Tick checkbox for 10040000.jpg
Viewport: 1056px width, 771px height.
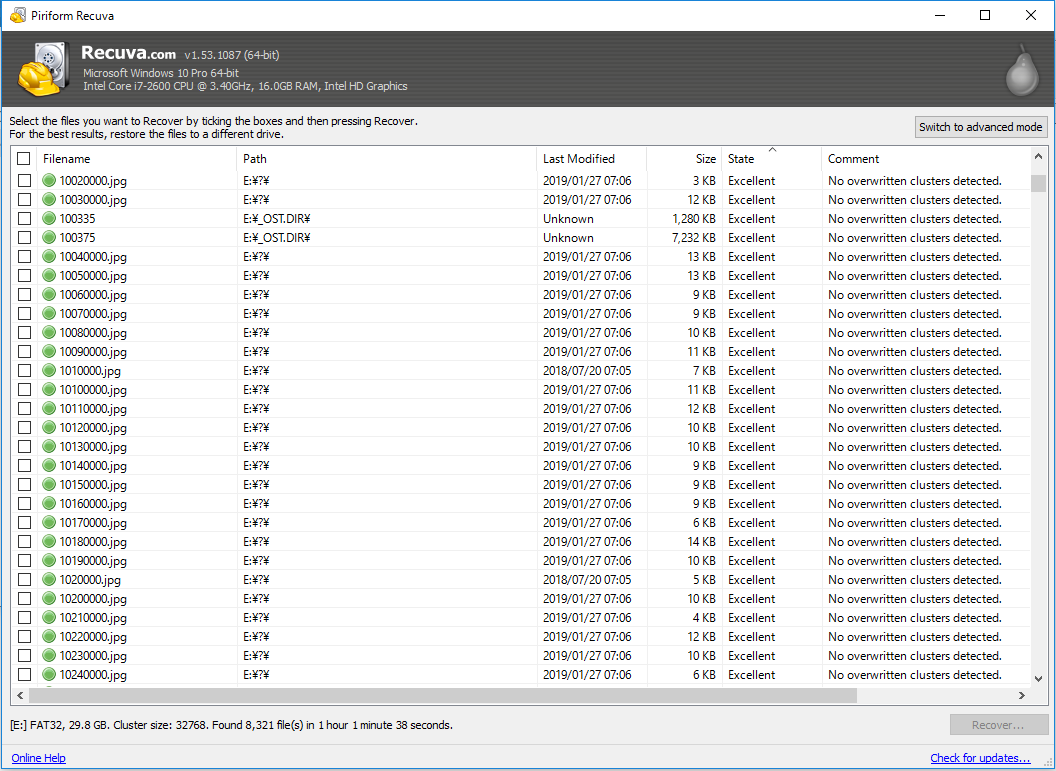coord(24,257)
